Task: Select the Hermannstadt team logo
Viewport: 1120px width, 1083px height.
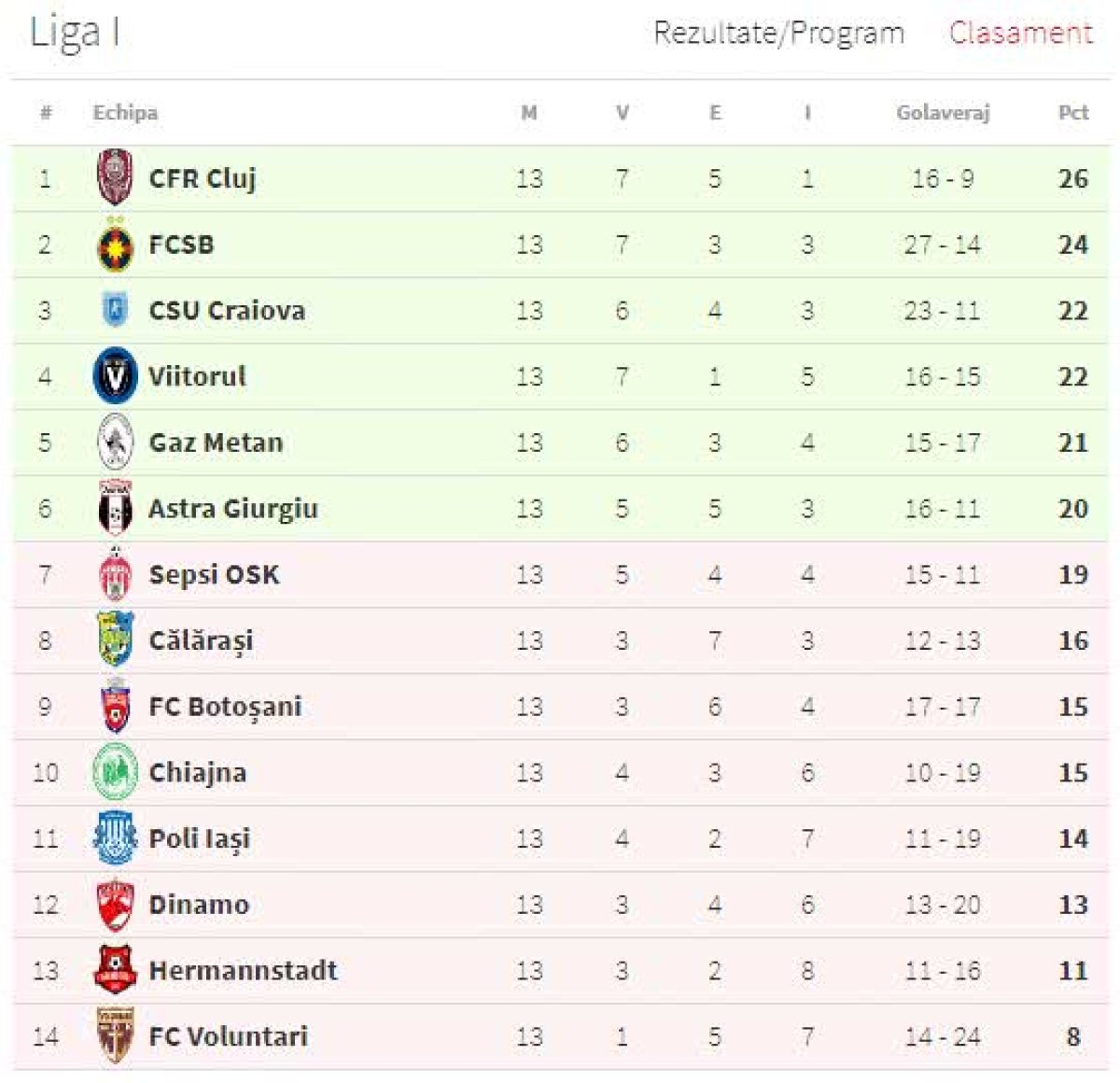Action: point(115,970)
